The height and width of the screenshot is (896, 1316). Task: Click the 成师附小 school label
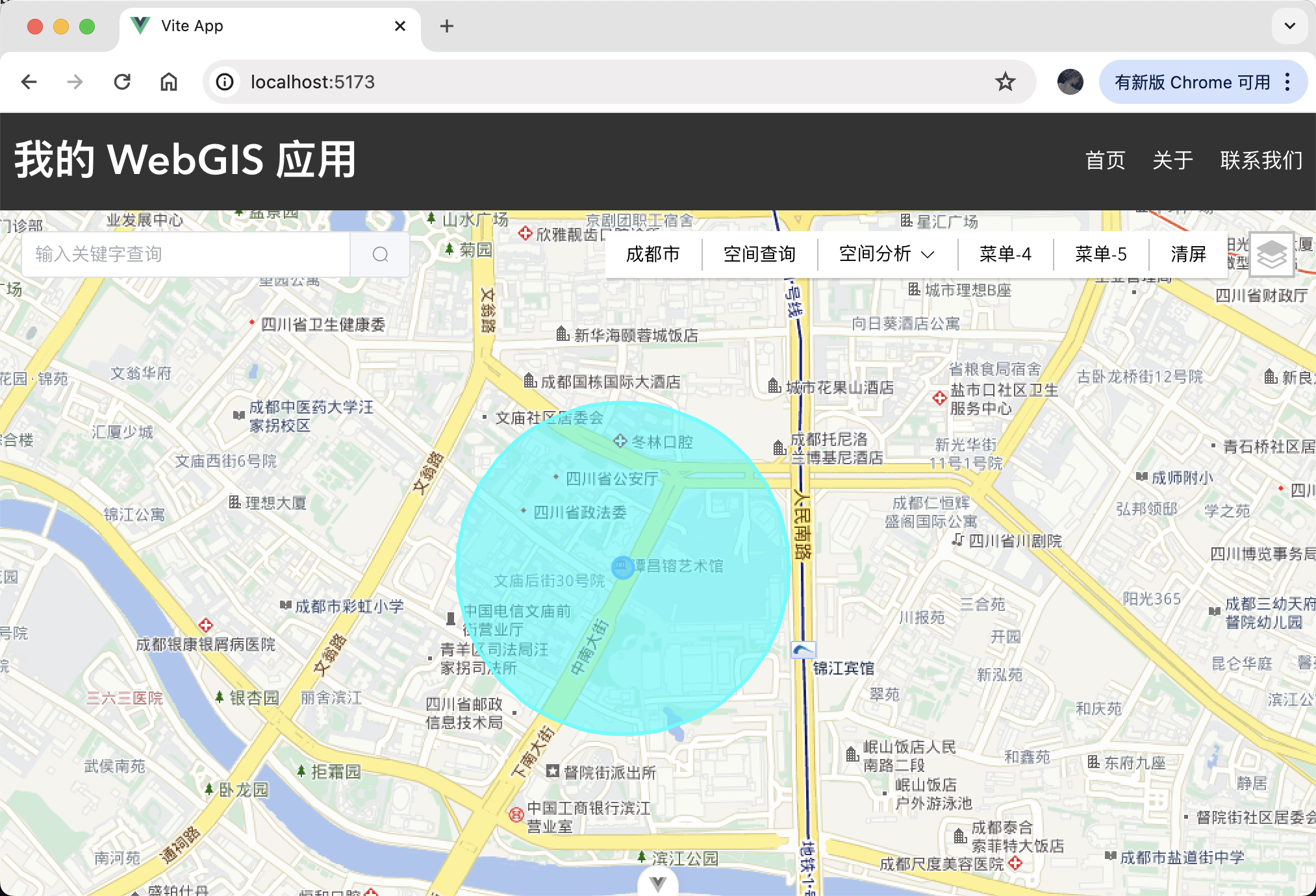(1182, 478)
